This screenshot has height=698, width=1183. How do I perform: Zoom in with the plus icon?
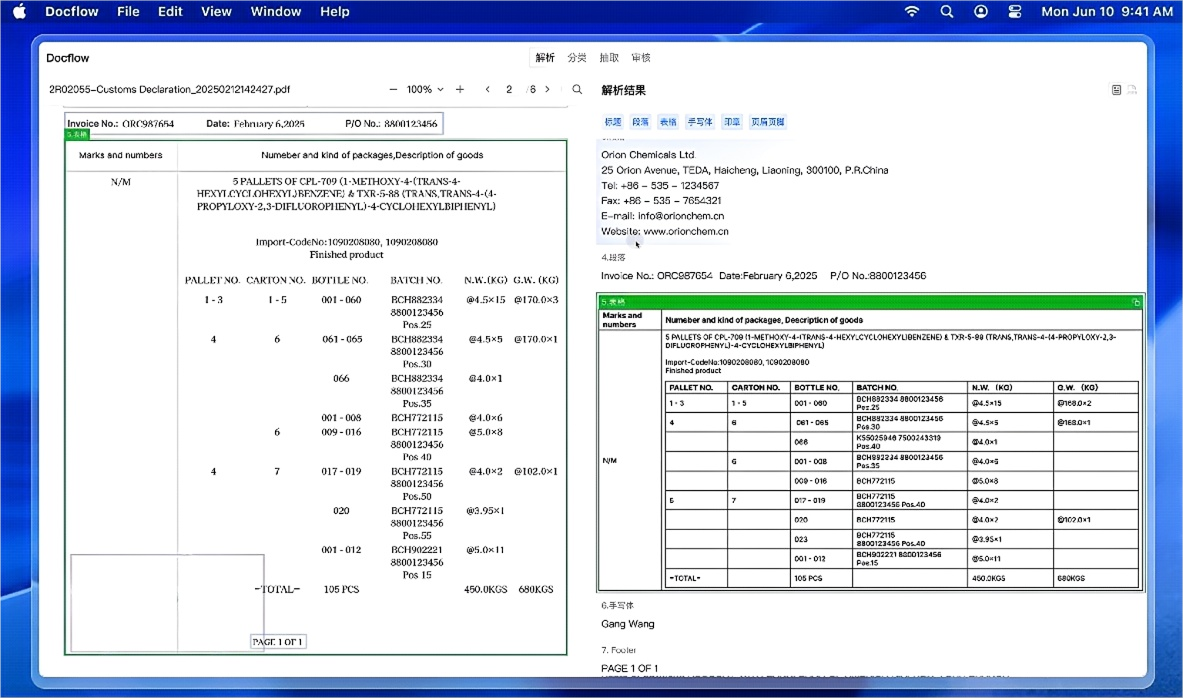click(460, 90)
